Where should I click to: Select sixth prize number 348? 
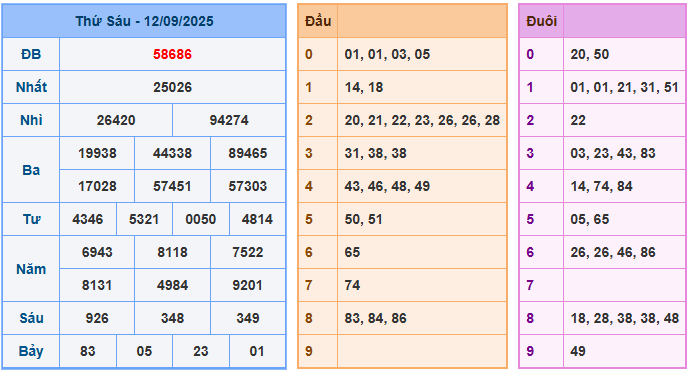[x=172, y=318]
